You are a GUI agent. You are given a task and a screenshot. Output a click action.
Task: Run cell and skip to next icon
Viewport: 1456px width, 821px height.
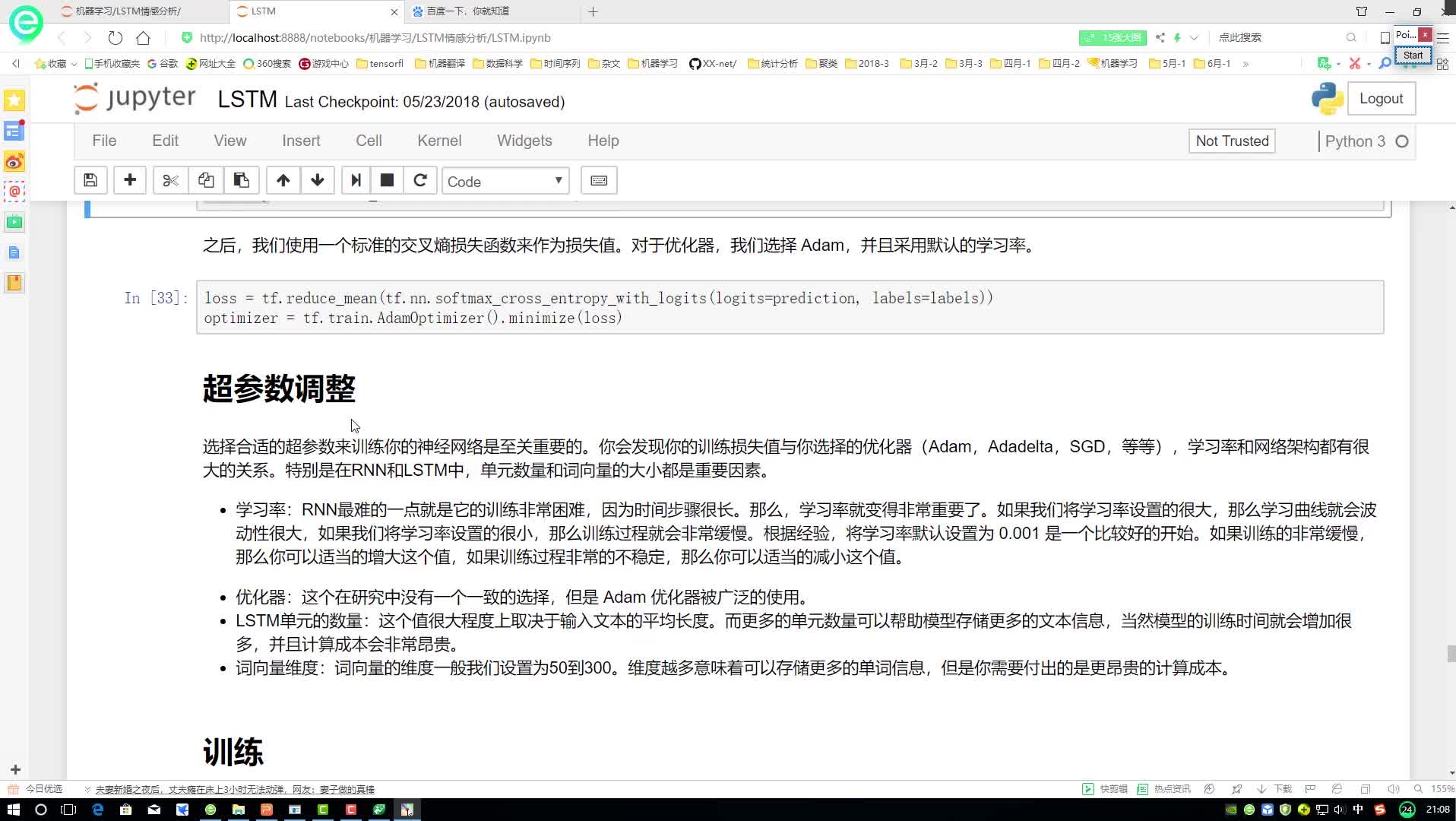[x=356, y=180]
